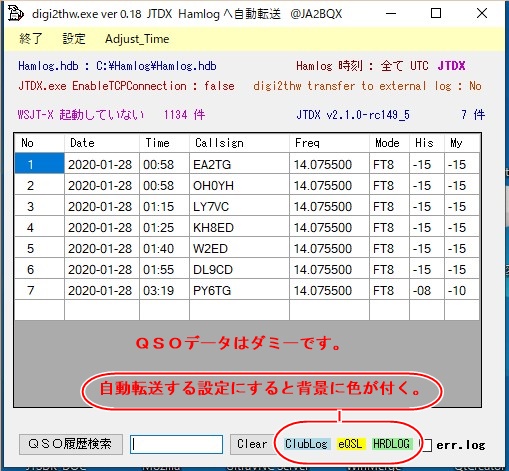Close the digi2thw window
Image resolution: width=509 pixels, height=471 pixels.
coord(482,13)
